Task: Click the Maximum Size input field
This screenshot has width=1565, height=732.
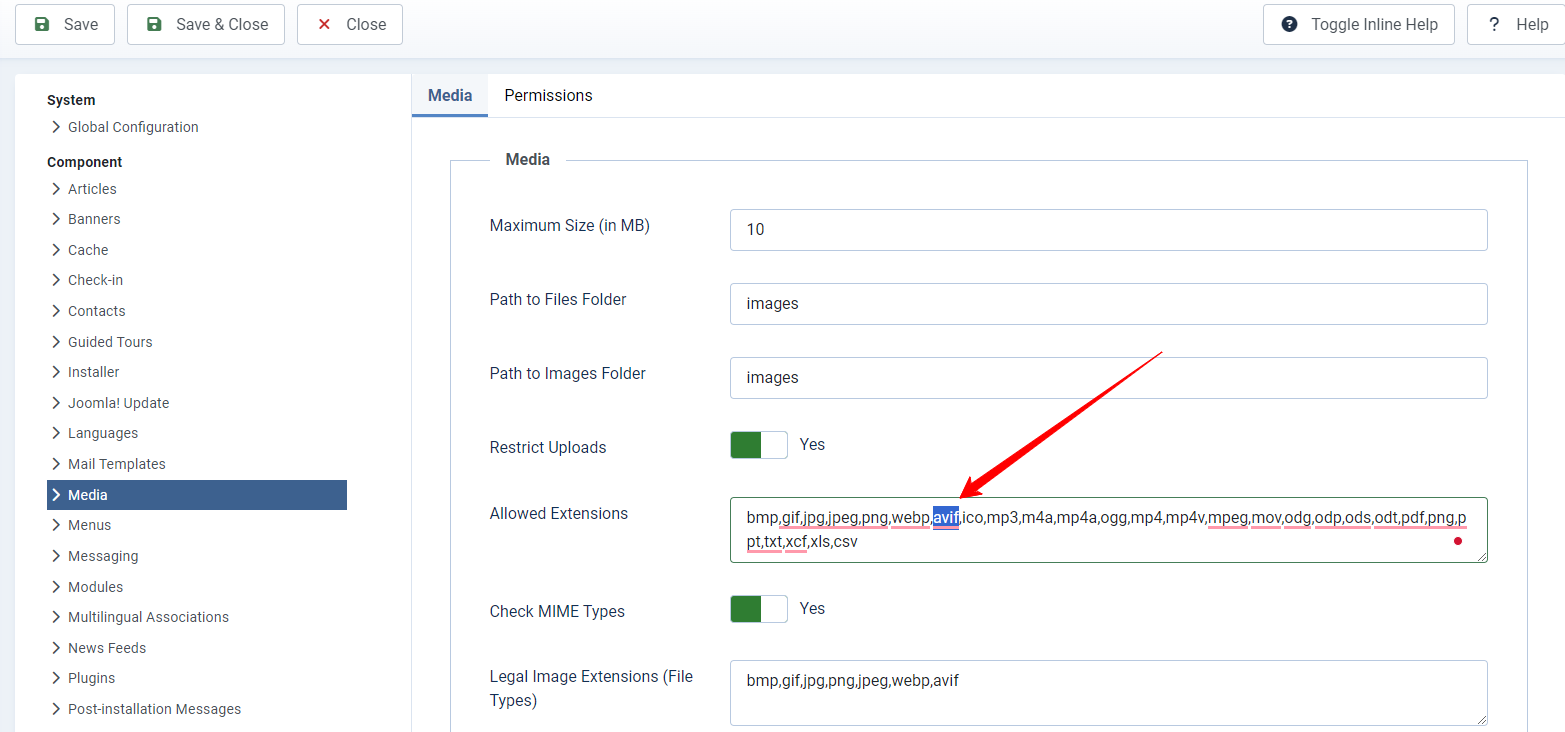Action: (x=1108, y=229)
